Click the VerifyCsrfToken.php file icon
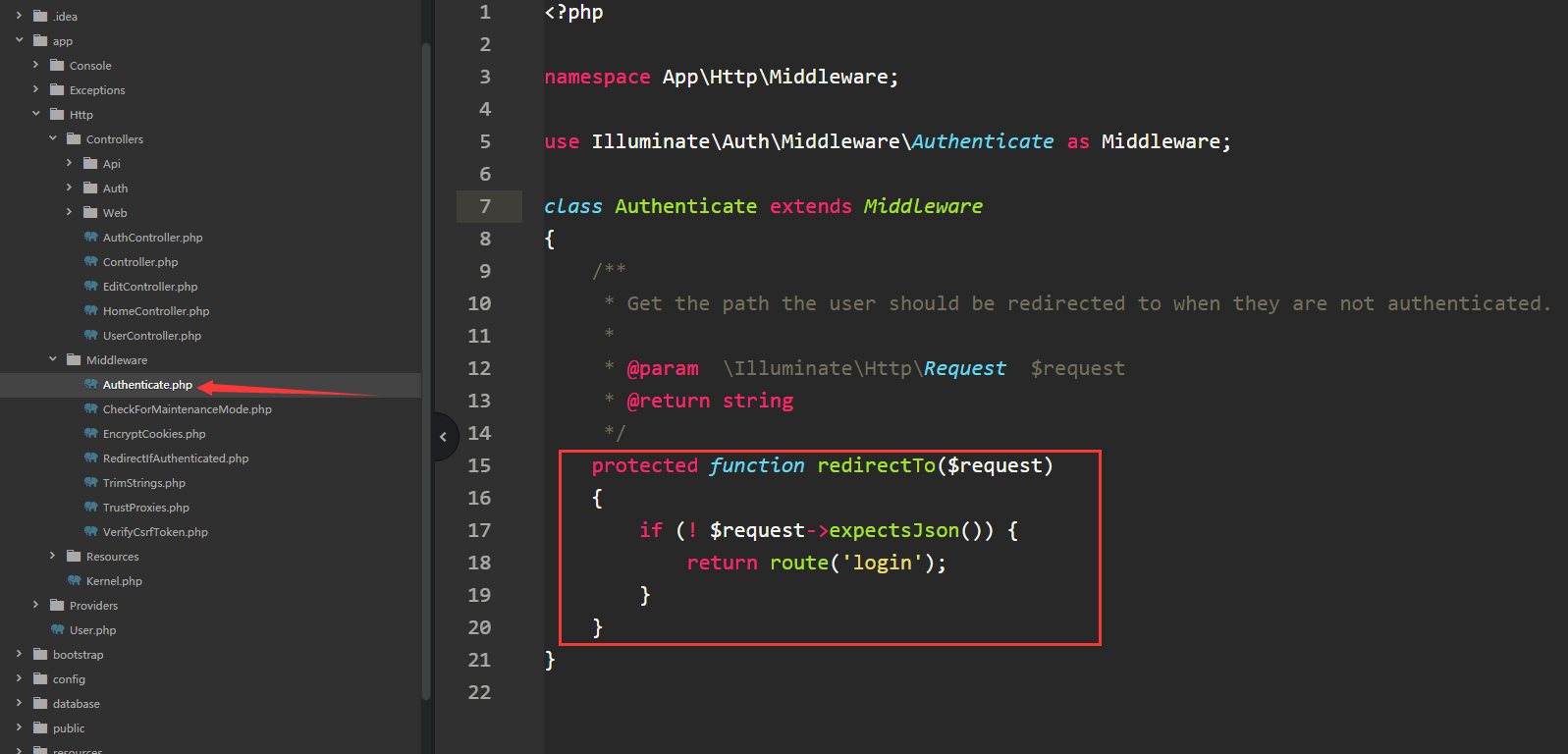This screenshot has height=754, width=1568. [90, 531]
